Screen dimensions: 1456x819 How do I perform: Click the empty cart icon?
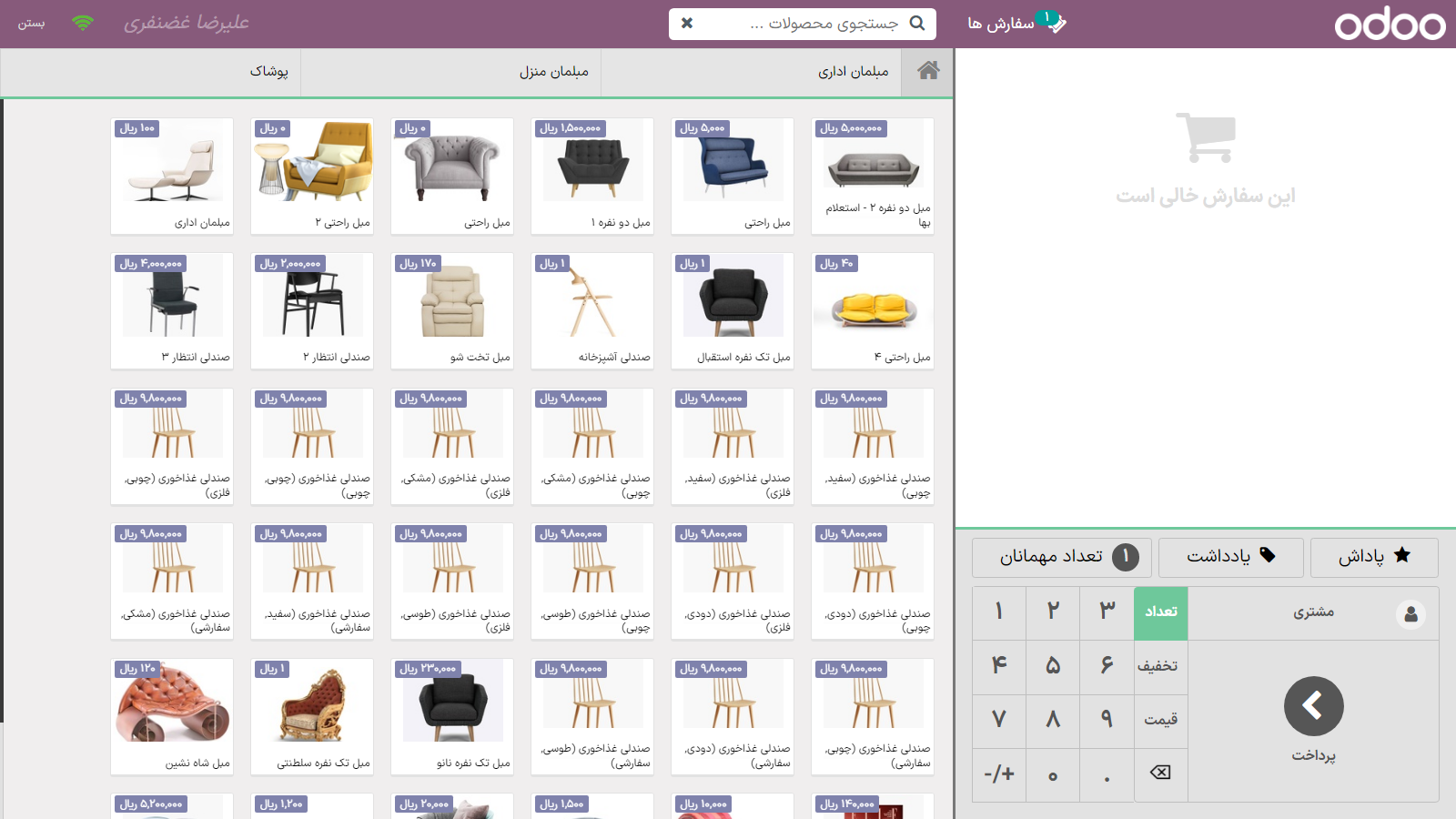pyautogui.click(x=1206, y=137)
